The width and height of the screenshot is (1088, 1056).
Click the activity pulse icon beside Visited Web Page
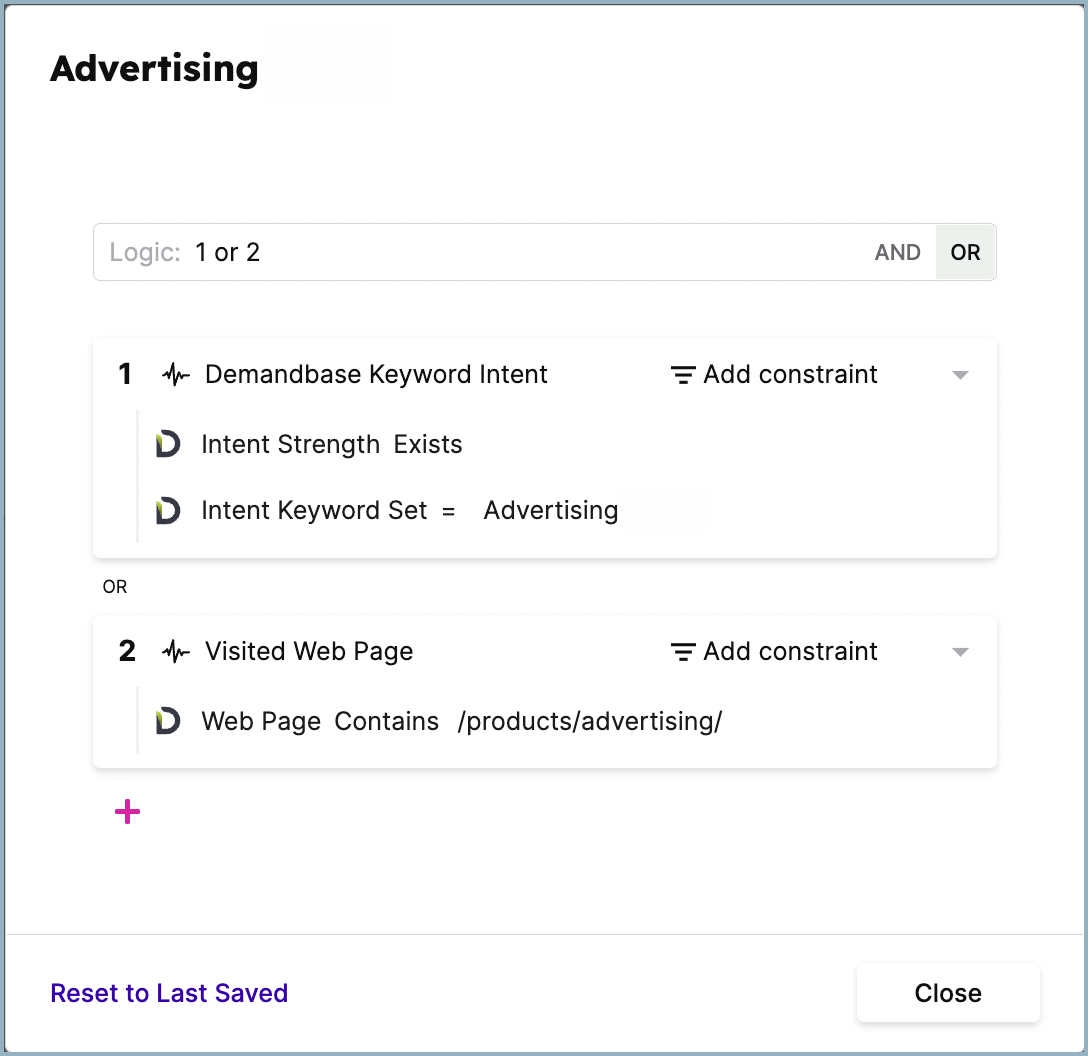click(x=176, y=652)
